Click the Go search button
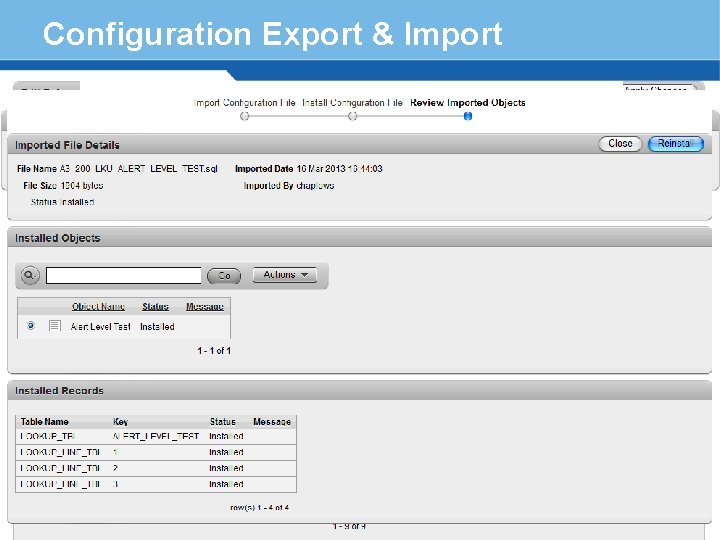Image resolution: width=720 pixels, height=540 pixels. pos(224,276)
